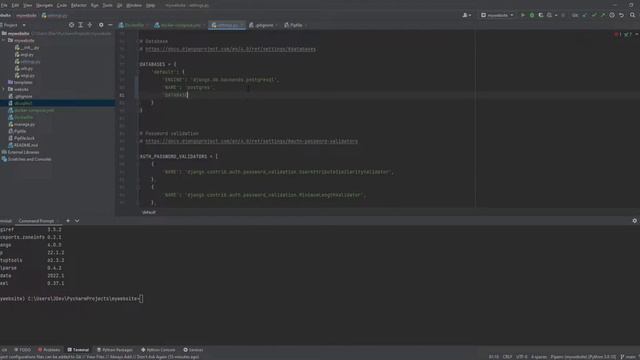640x360 pixels.
Task: Click the CRLF line separator status entry
Action: pos(507,357)
